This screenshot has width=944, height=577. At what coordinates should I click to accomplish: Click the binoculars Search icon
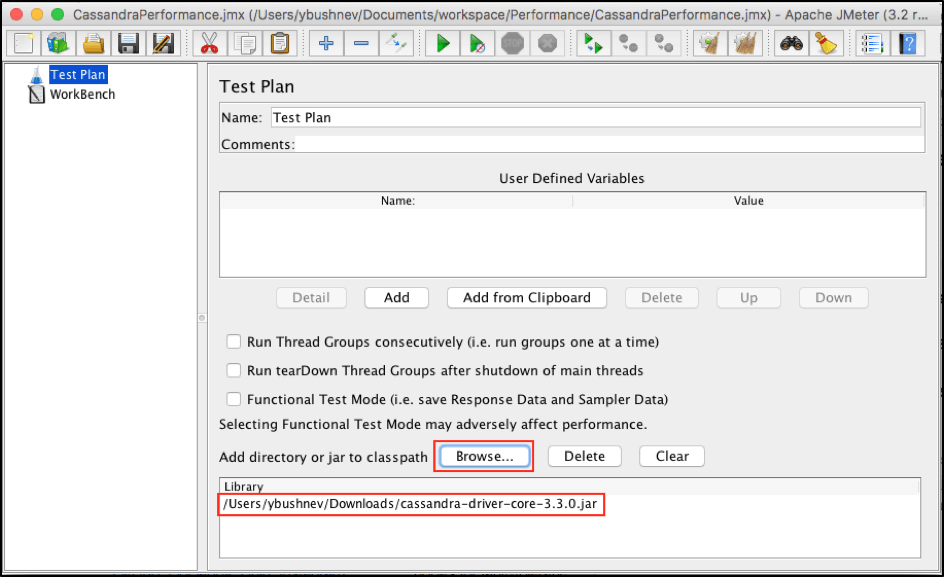(791, 43)
